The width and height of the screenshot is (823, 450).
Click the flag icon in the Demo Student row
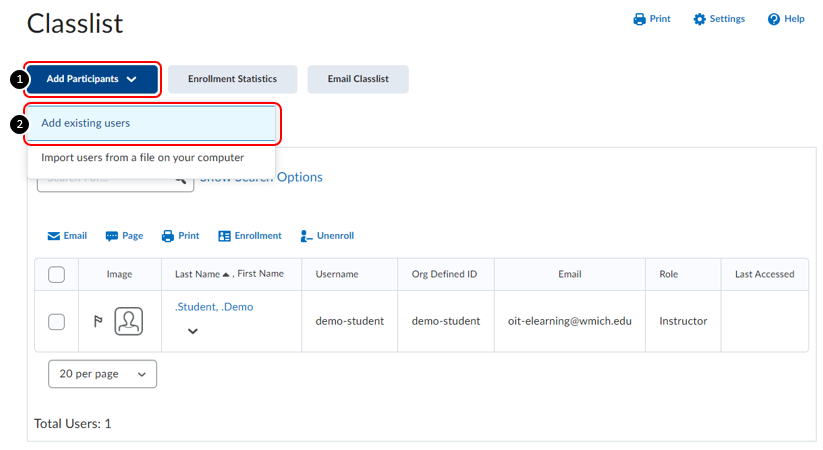coord(98,321)
